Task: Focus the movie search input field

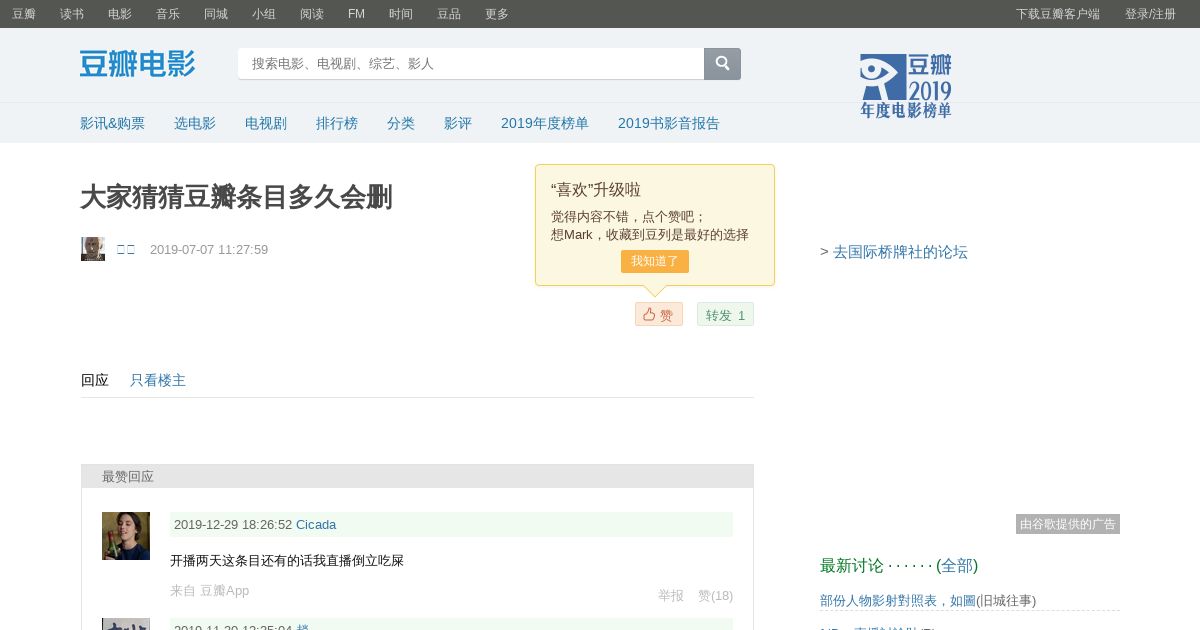Action: coord(471,64)
